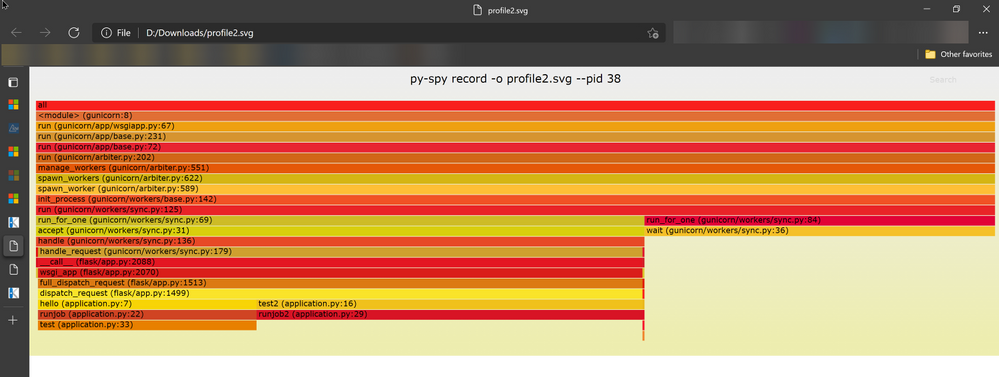Click the address bar showing D:/Downloads/profile2.svg
Image resolution: width=999 pixels, height=377 pixels.
378,33
